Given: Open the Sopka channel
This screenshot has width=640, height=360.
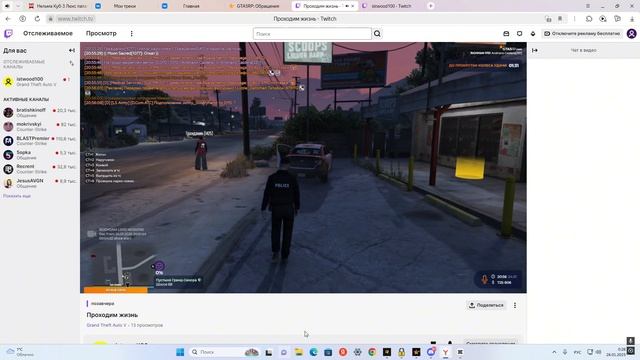Looking at the screenshot, I should click(40, 155).
